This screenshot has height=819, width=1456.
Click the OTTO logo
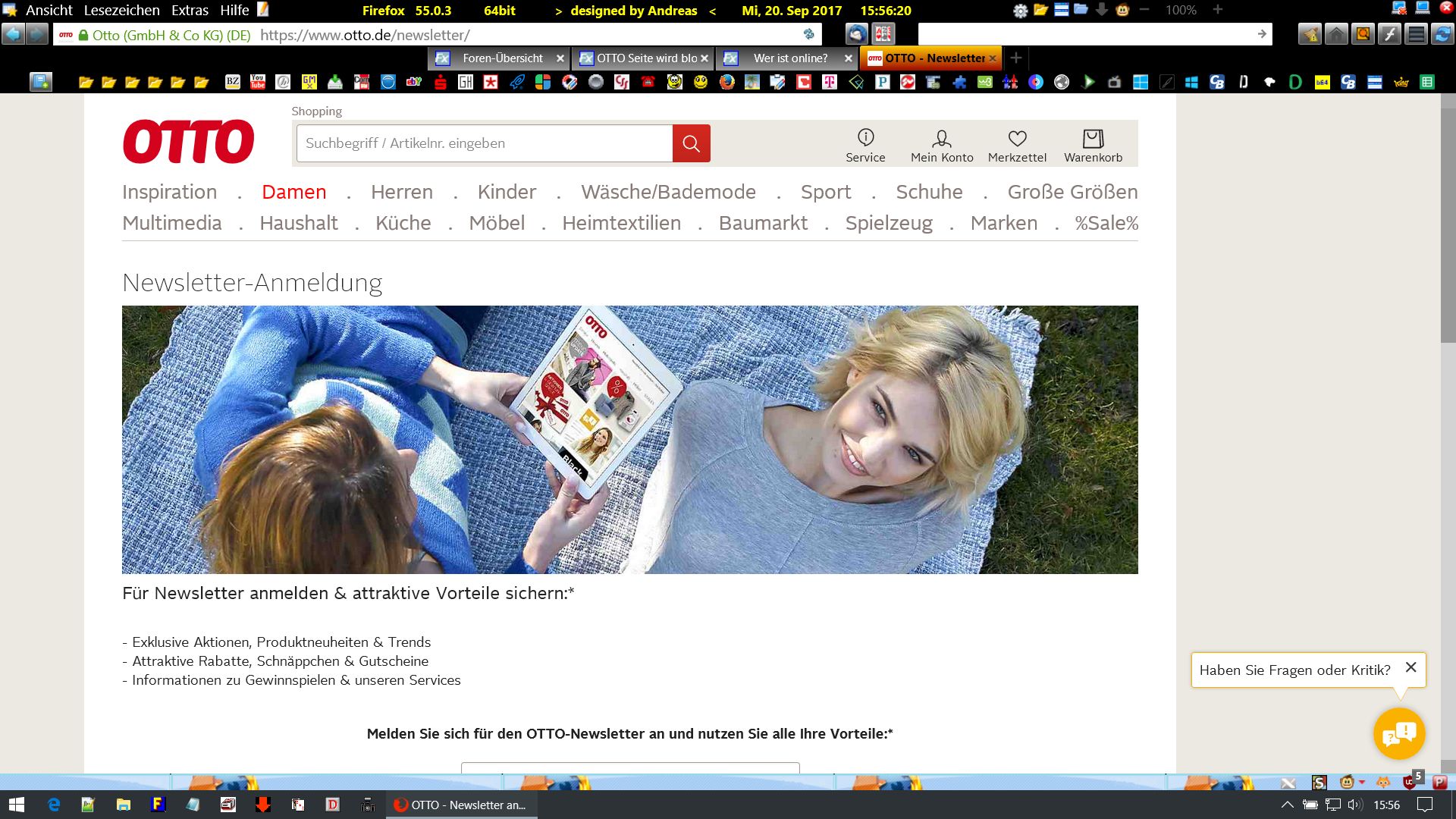coord(189,142)
